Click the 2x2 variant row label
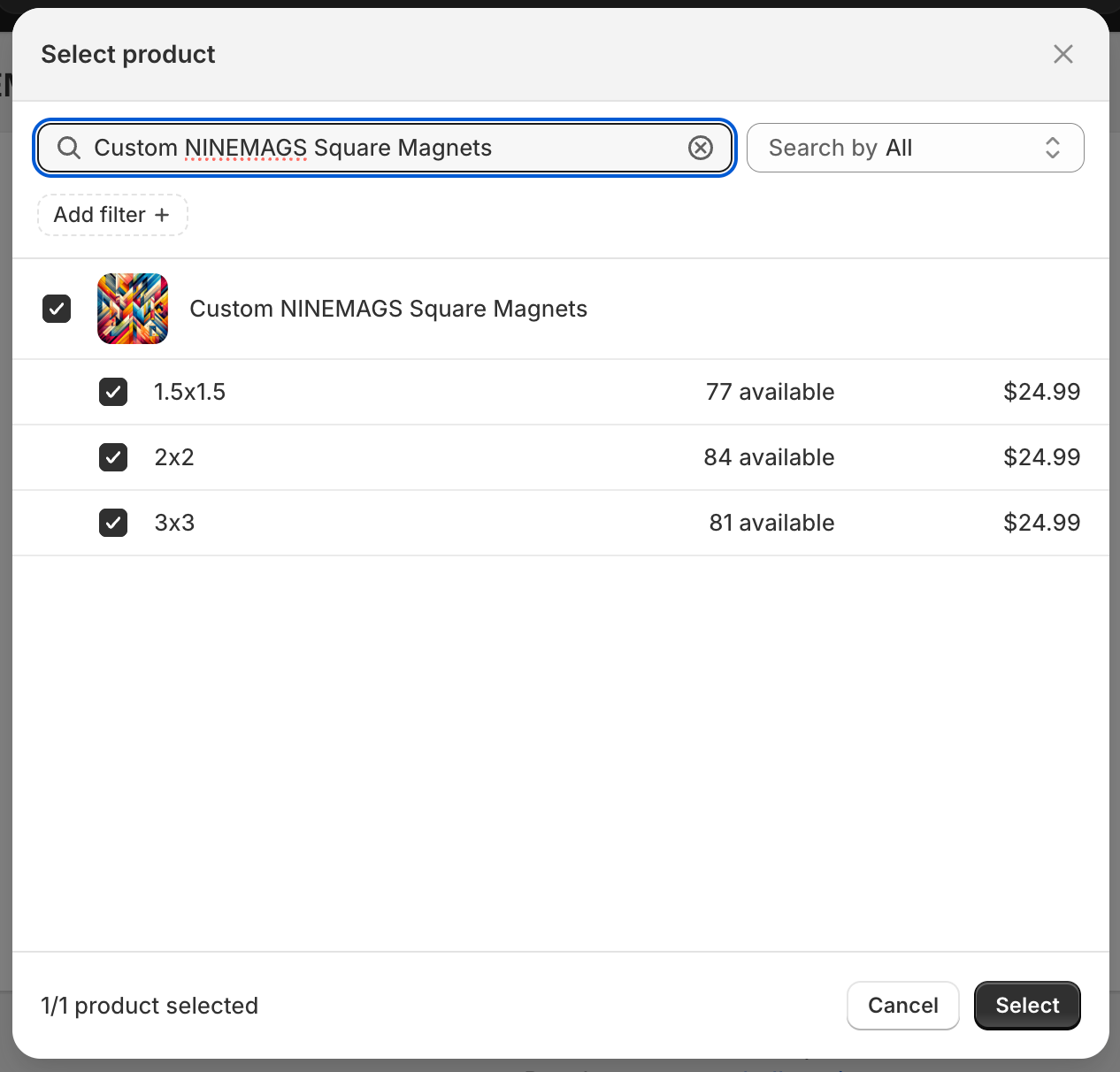Image resolution: width=1120 pixels, height=1072 pixels. pos(174,457)
